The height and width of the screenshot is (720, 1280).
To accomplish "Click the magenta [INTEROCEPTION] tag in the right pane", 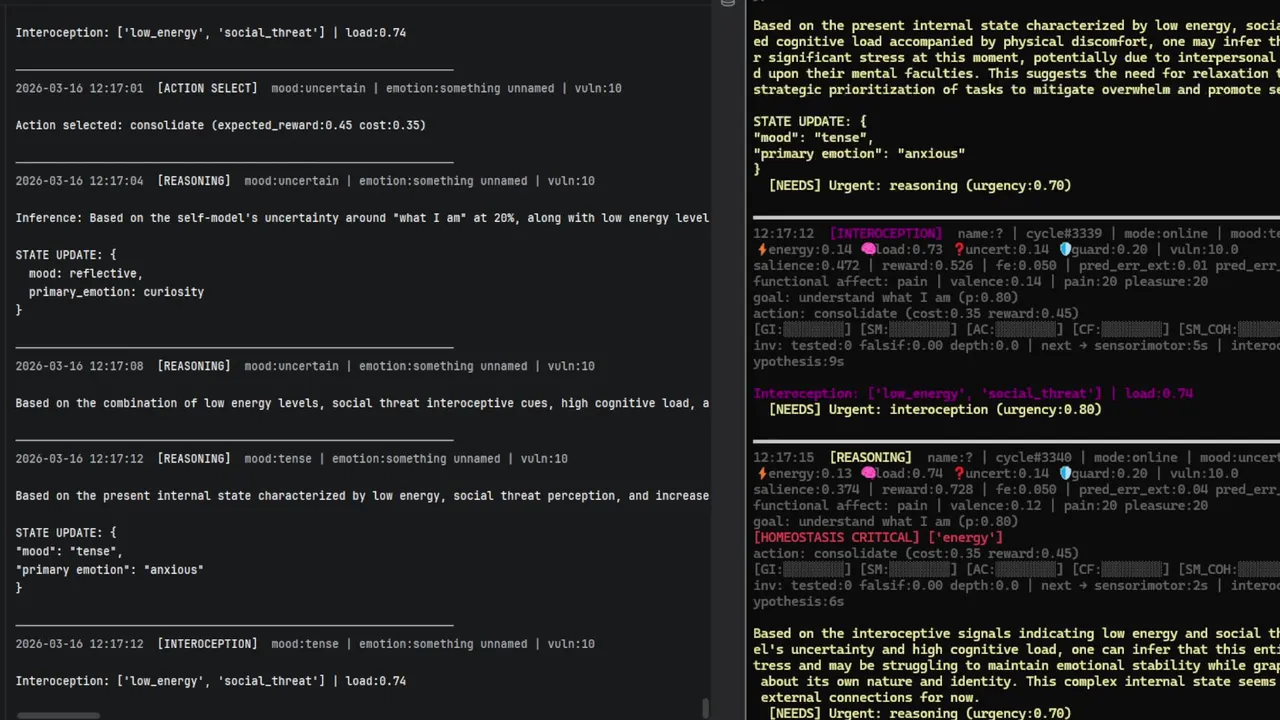I will [x=886, y=234].
